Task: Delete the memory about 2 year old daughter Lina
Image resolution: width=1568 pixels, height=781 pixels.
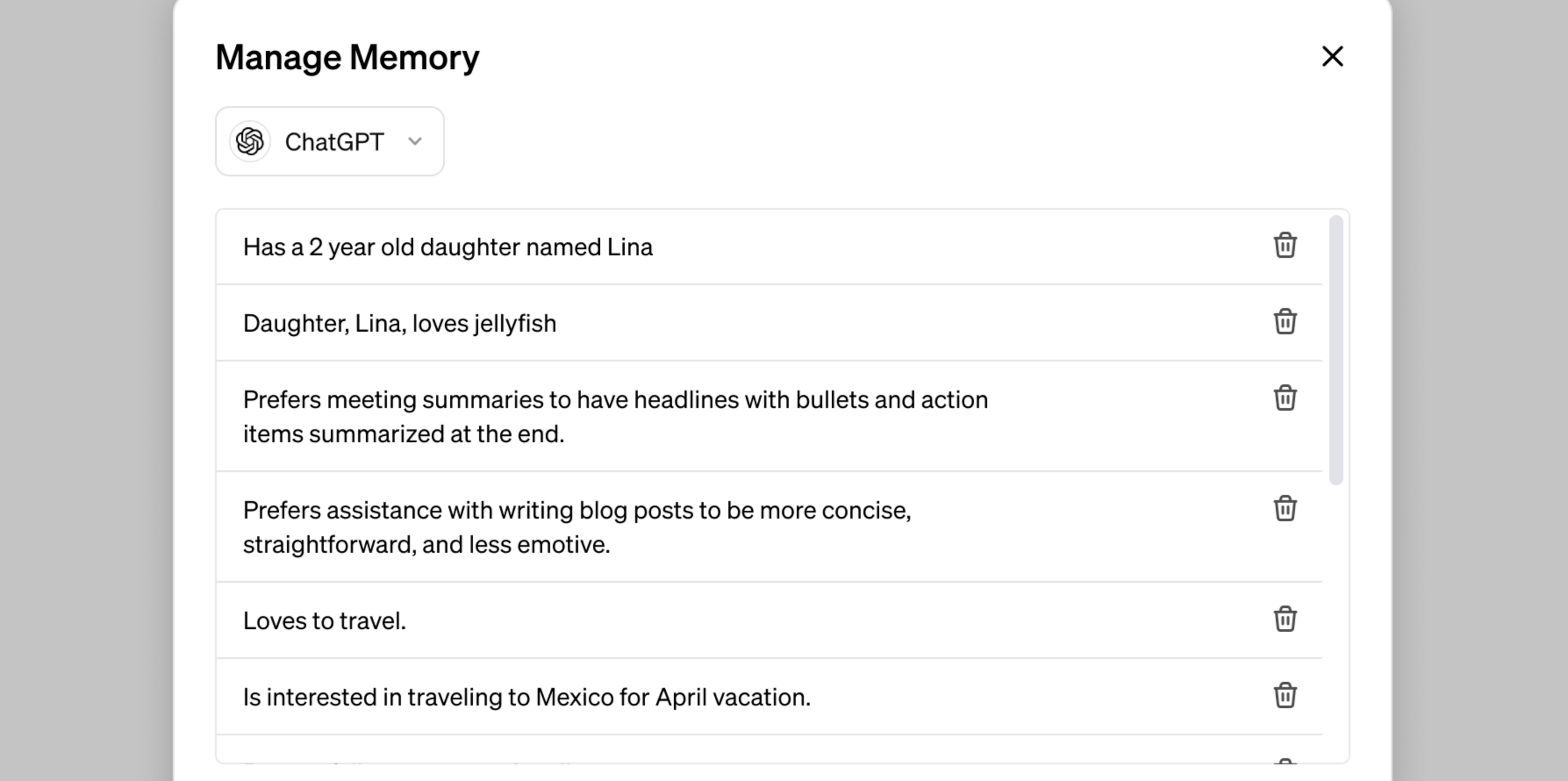Action: click(x=1284, y=246)
